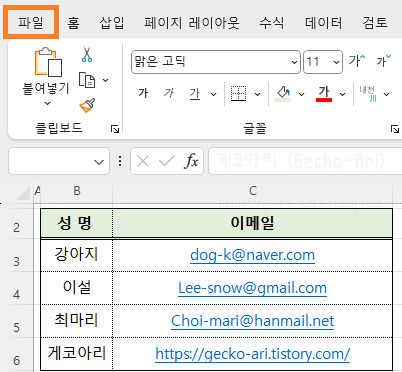Open the Choi-mari@hanmail.net link
402x372 pixels.
252,321
